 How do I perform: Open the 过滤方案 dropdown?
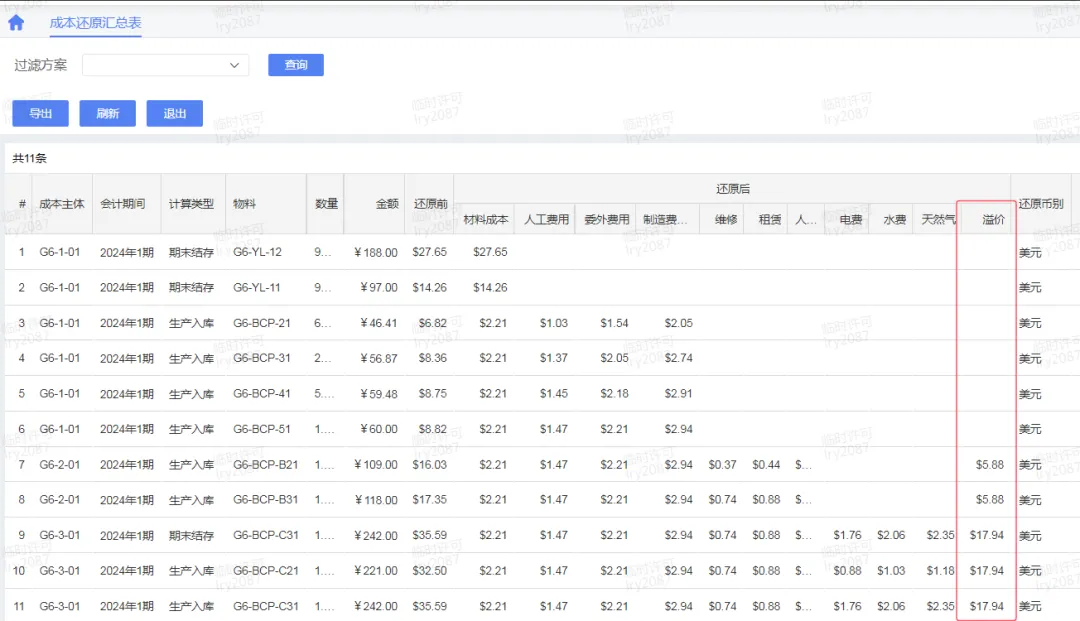165,65
